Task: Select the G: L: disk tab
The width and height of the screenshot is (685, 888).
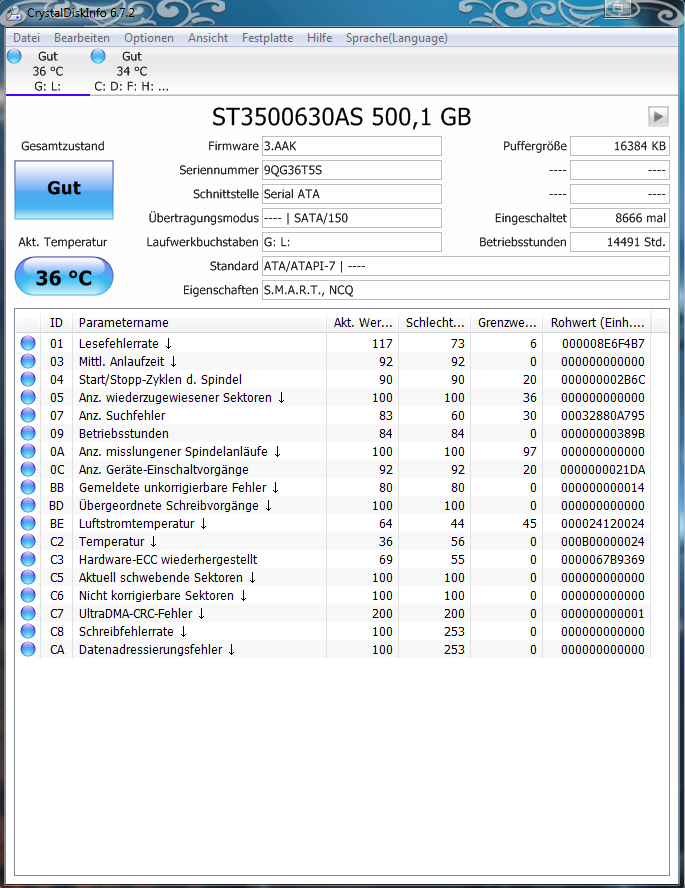Action: tap(48, 71)
